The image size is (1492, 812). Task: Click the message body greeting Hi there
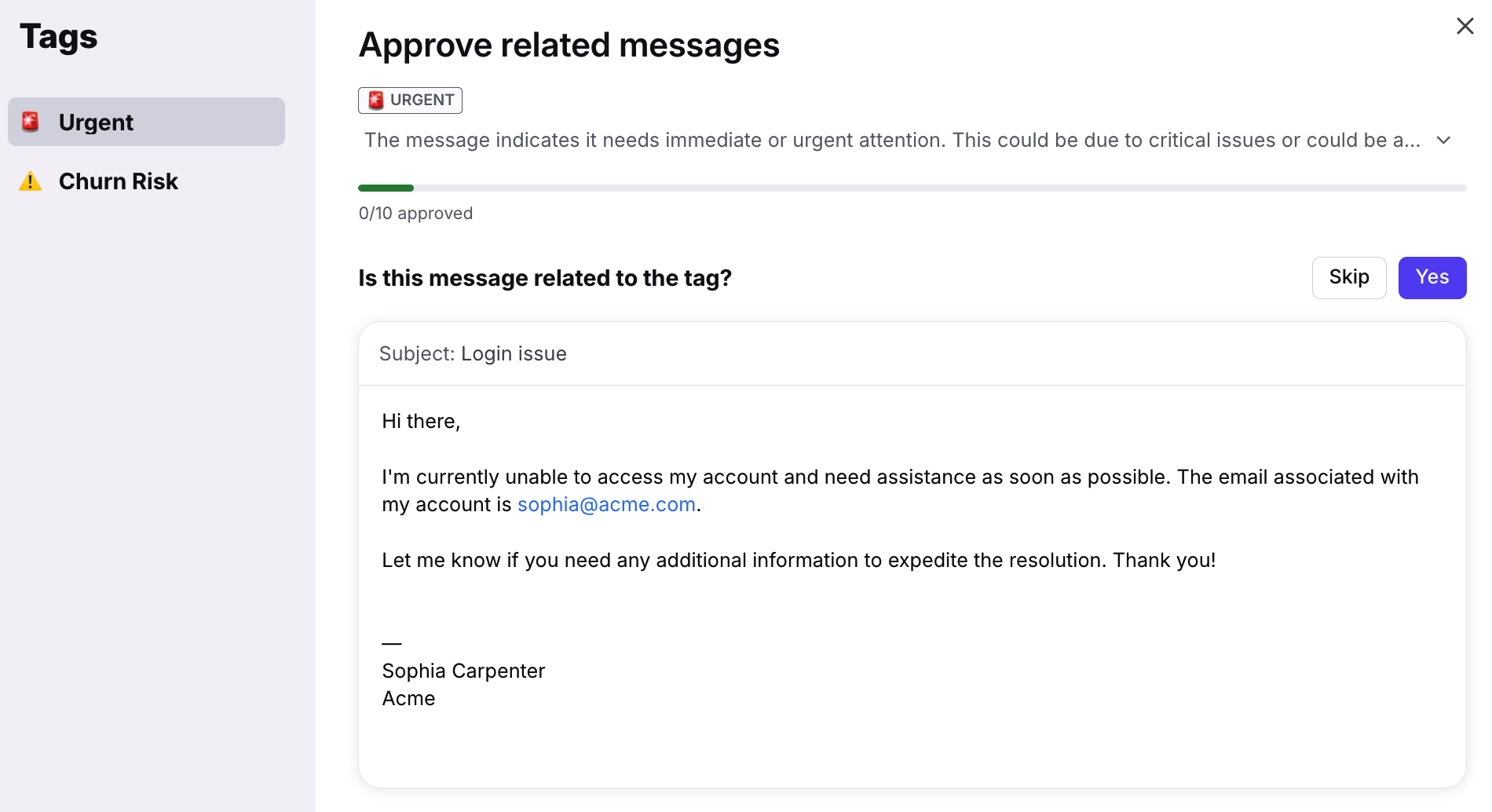click(x=421, y=422)
